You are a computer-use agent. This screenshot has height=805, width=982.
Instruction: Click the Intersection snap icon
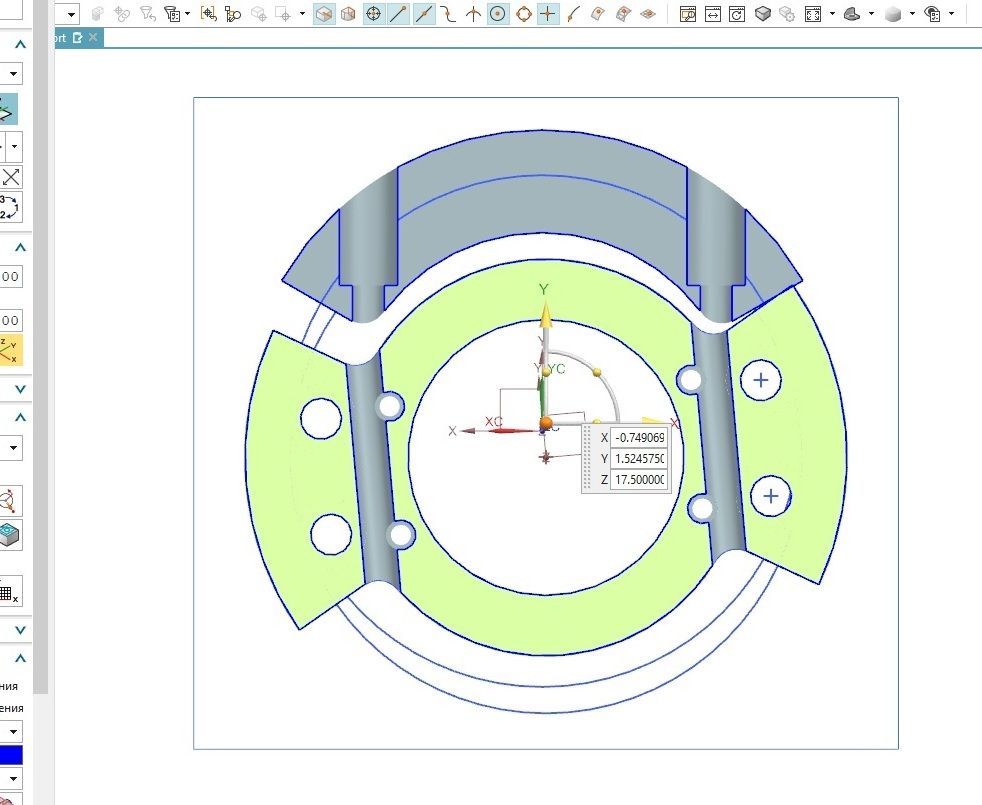pos(473,15)
